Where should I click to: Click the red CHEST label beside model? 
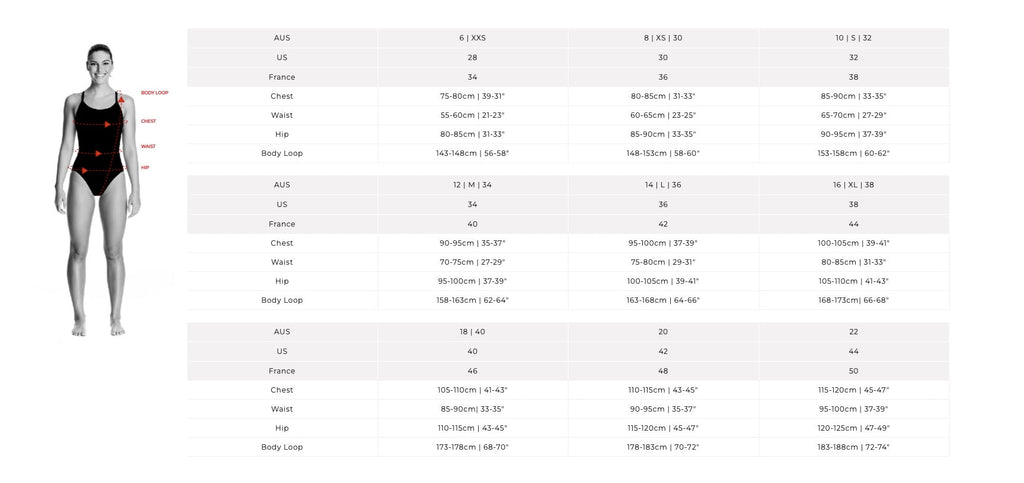pyautogui.click(x=148, y=121)
